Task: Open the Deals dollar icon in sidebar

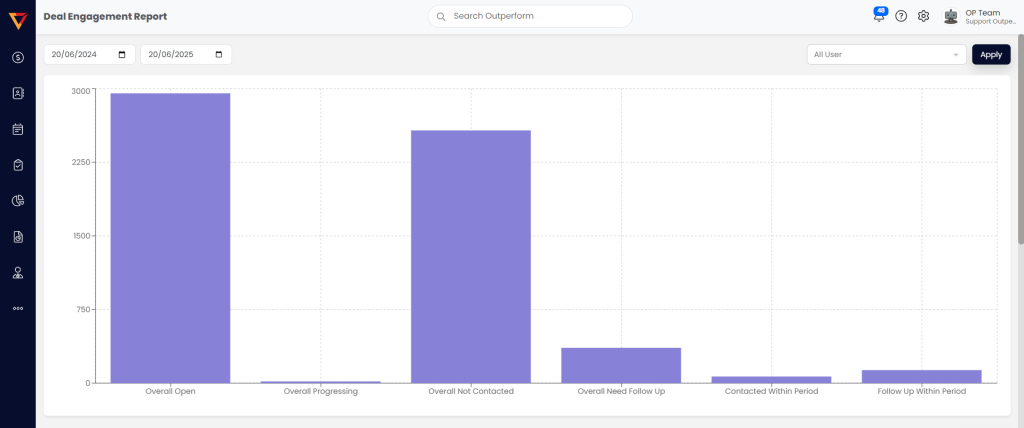Action: (18, 58)
